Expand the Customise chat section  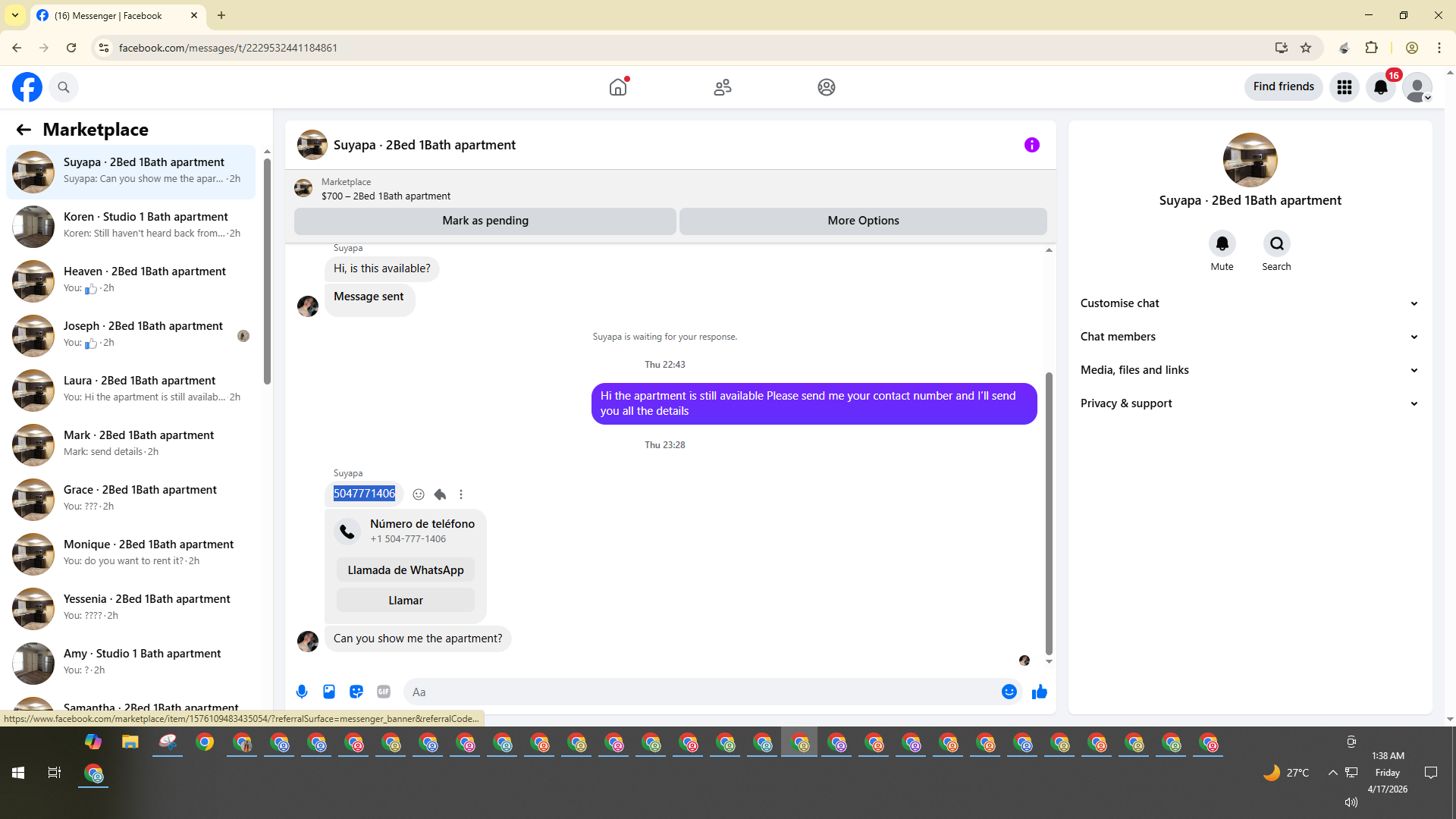pyautogui.click(x=1250, y=303)
